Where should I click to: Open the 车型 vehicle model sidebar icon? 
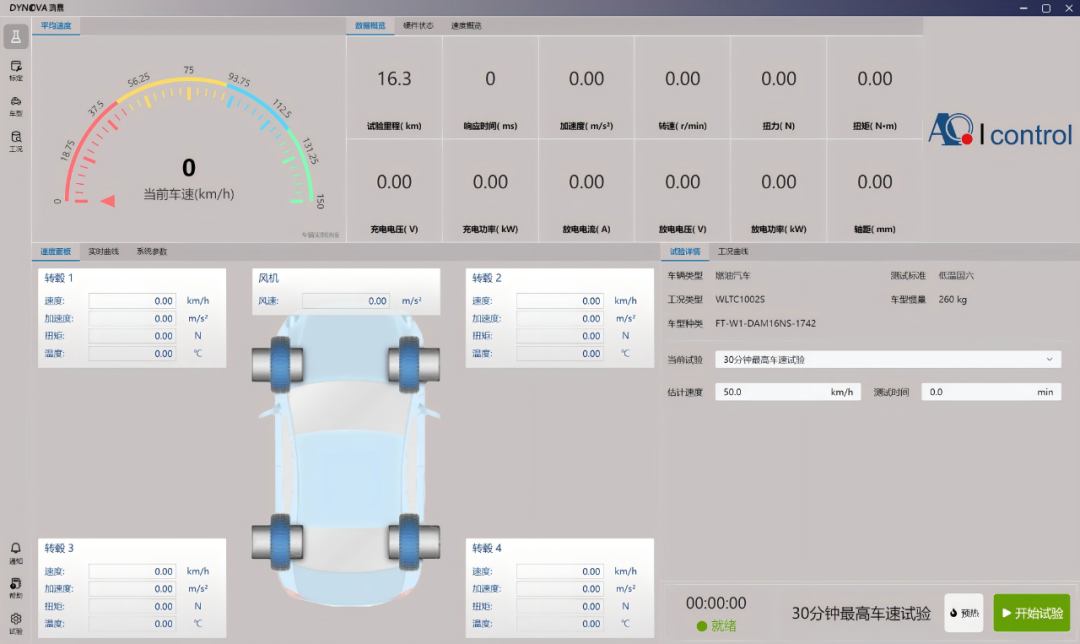coord(15,106)
